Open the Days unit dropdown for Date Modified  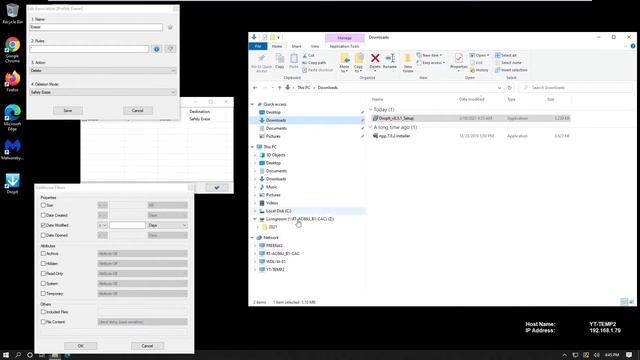(x=167, y=225)
